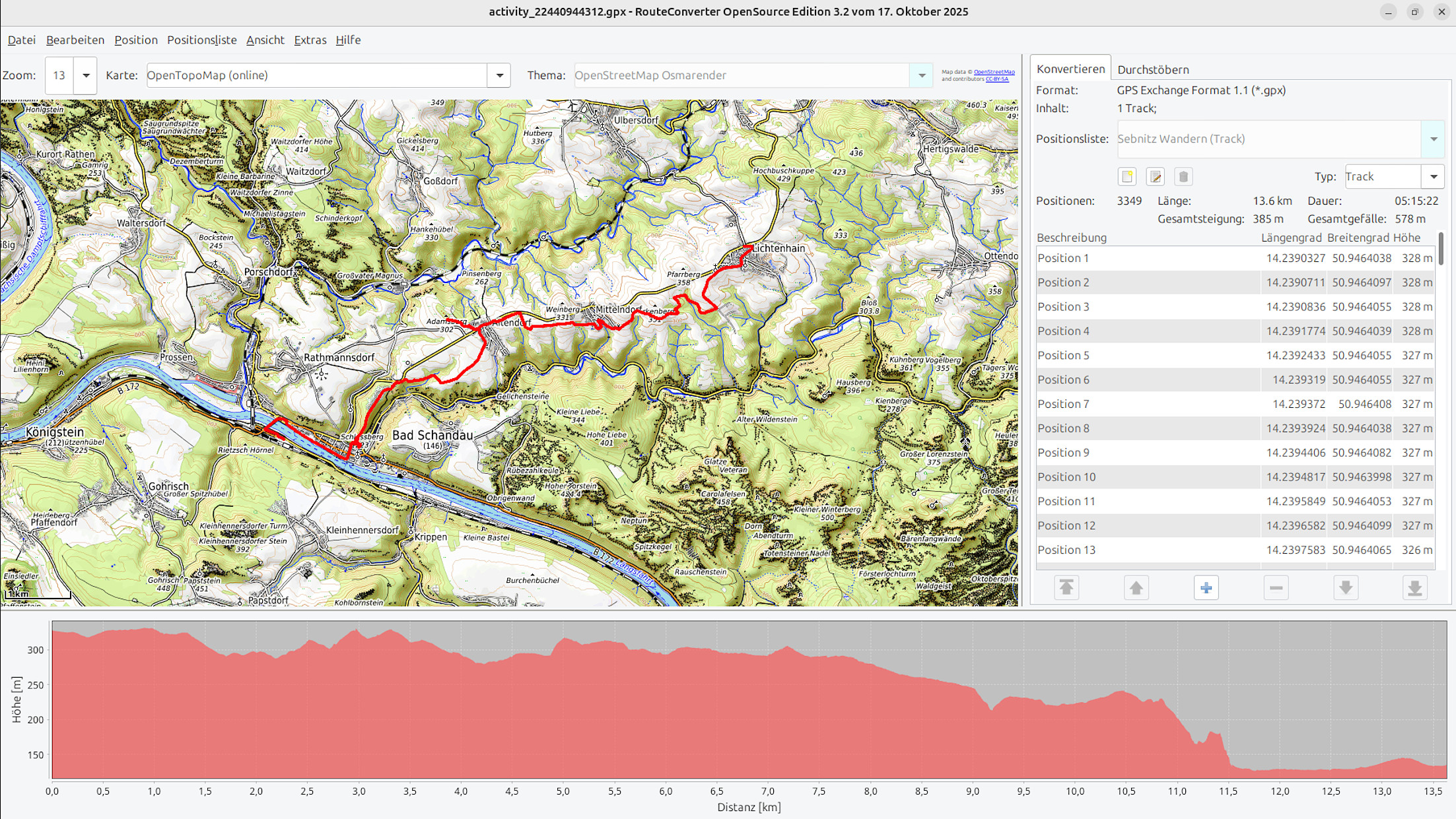Click the move-to-top arrow button

point(1066,587)
